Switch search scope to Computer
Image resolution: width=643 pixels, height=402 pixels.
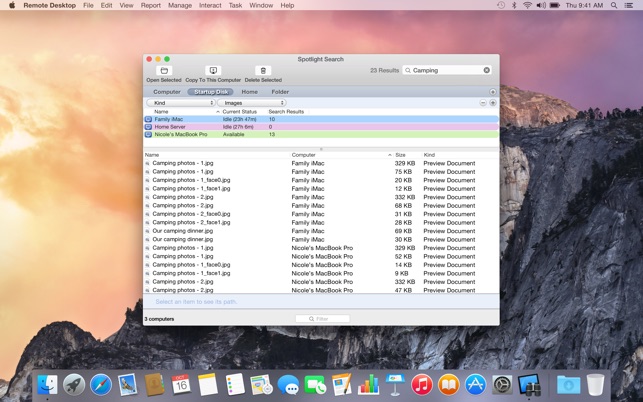point(167,92)
